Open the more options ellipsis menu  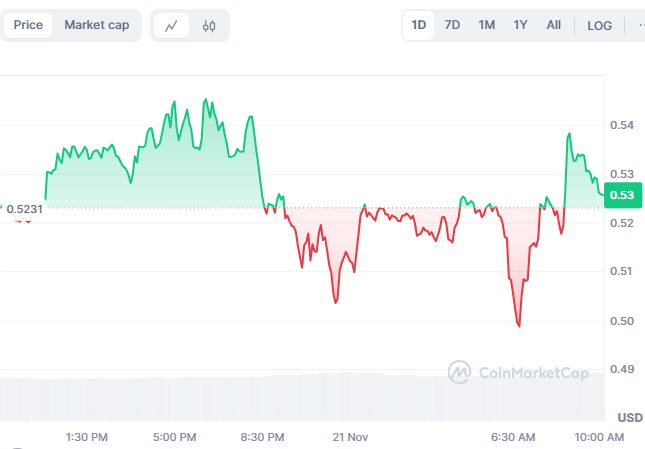(641, 25)
